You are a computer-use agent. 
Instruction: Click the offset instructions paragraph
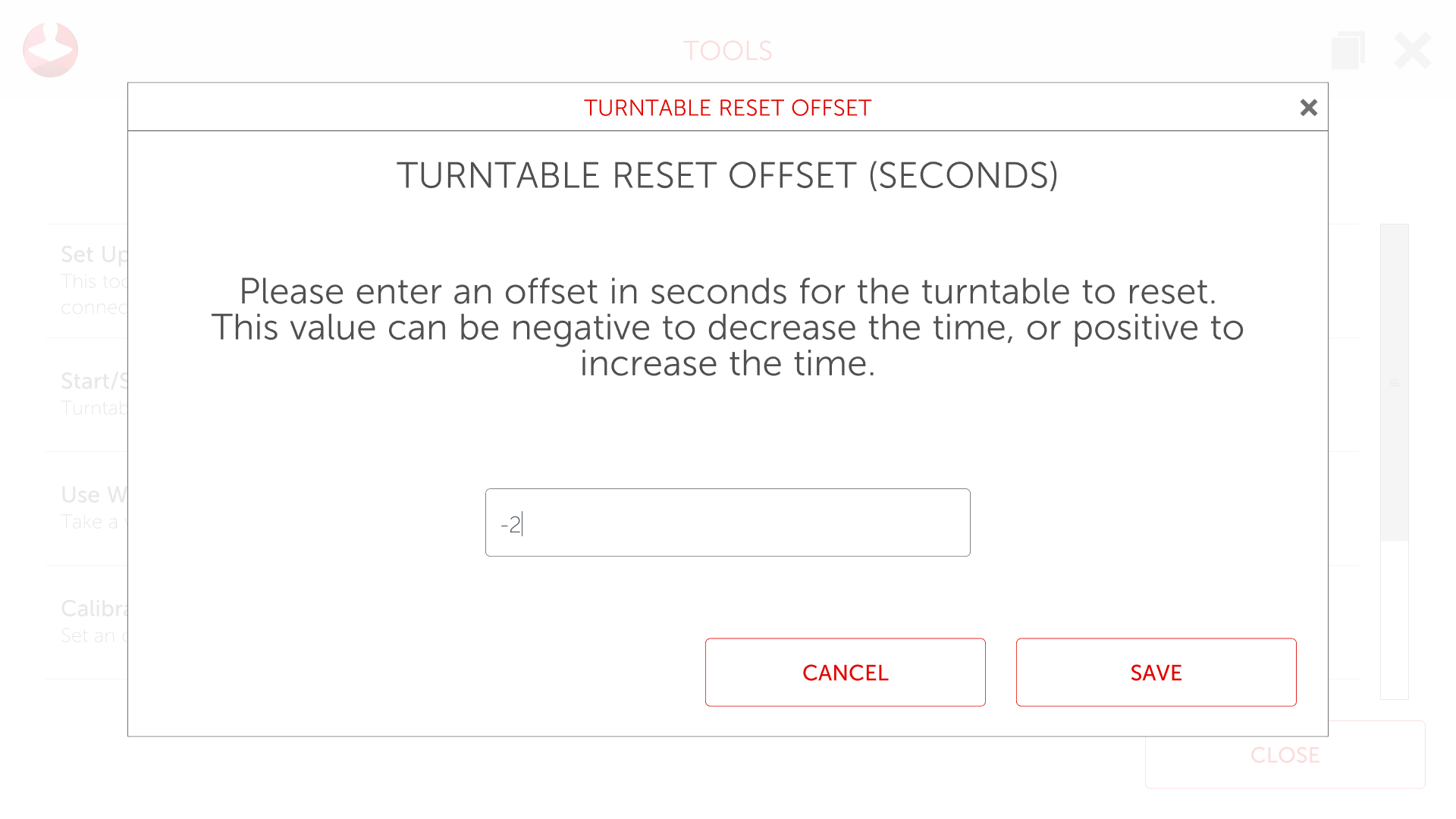tap(727, 328)
